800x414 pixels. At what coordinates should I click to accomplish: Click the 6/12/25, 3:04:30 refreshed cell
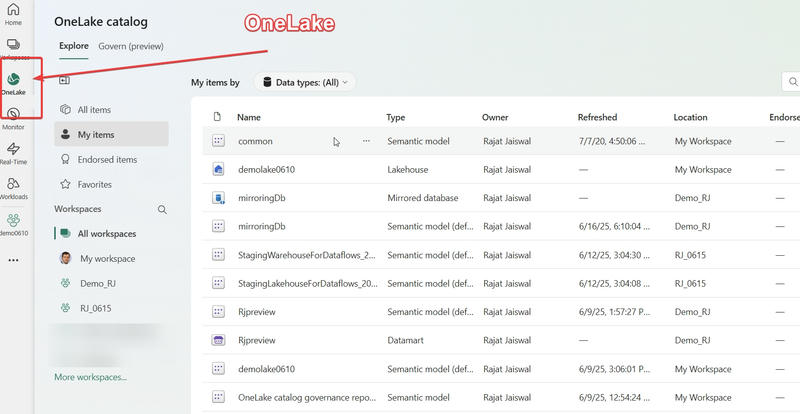[x=615, y=255]
